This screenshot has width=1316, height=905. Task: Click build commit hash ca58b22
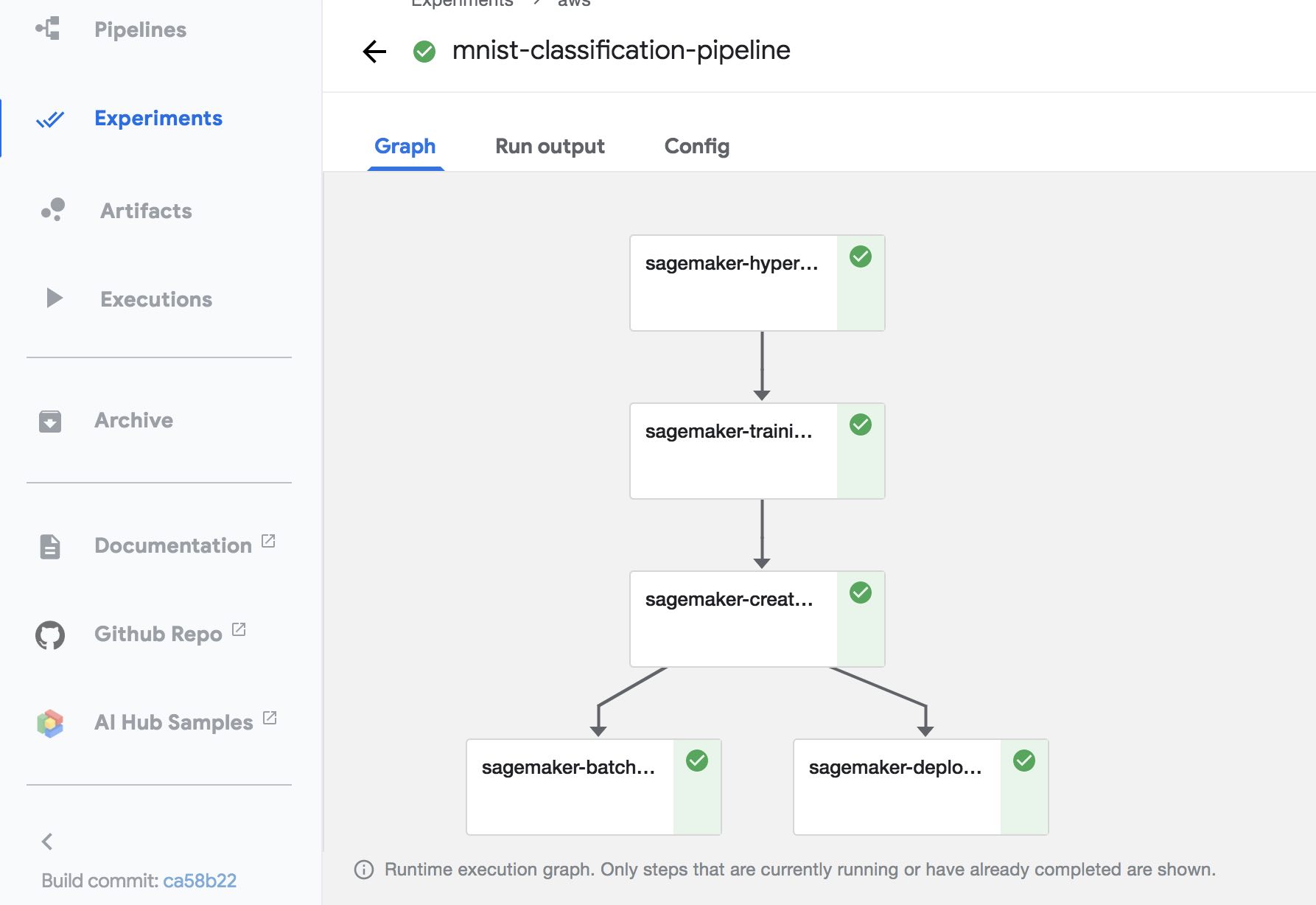click(200, 881)
